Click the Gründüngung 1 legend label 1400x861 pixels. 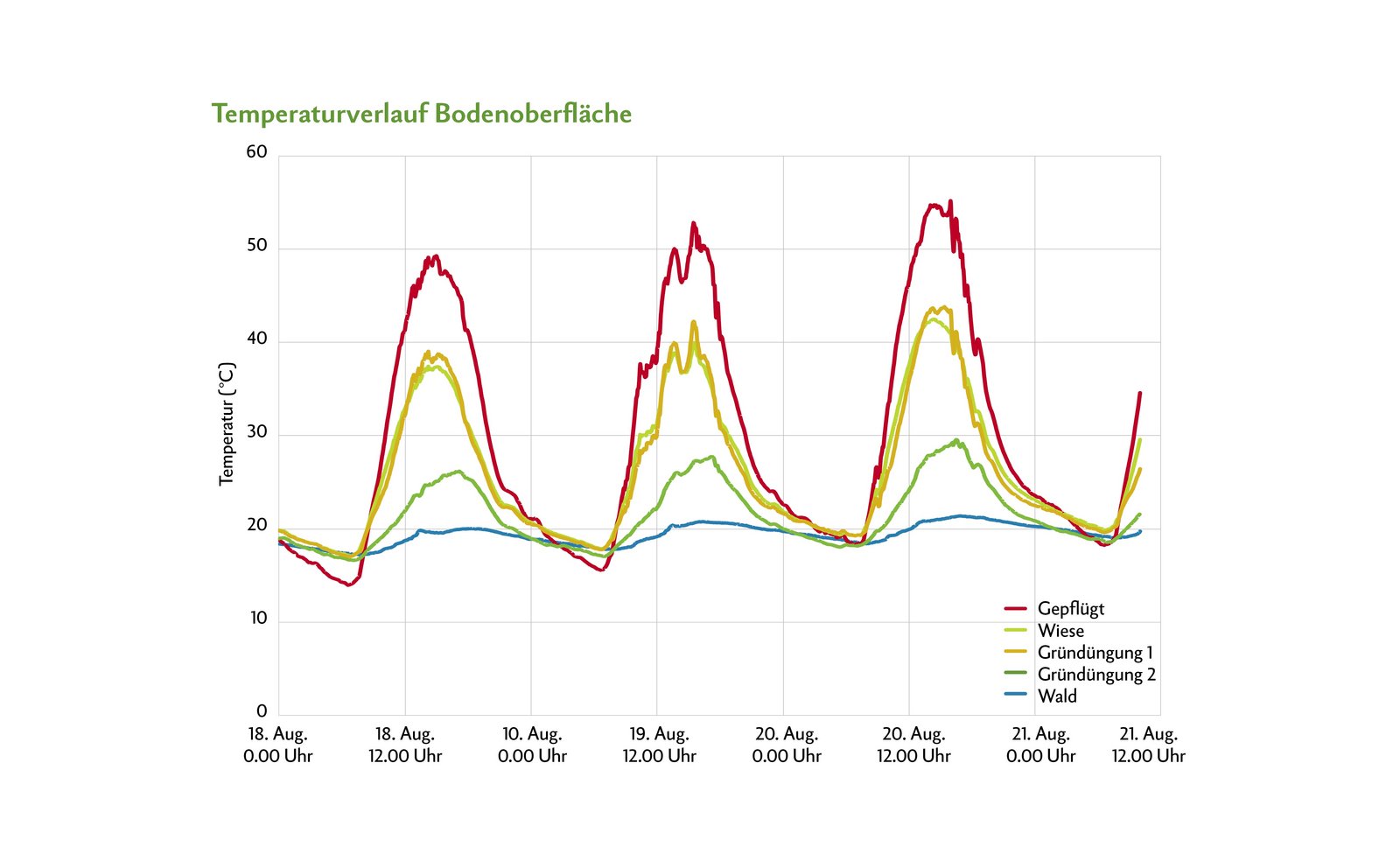(x=1095, y=653)
